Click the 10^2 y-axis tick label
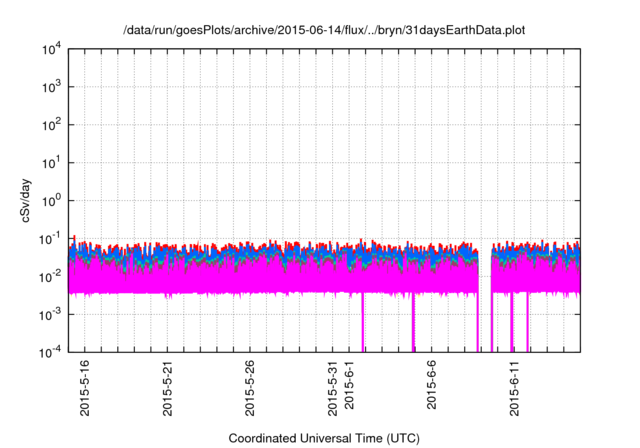This screenshot has width=640, height=448. (x=52, y=125)
